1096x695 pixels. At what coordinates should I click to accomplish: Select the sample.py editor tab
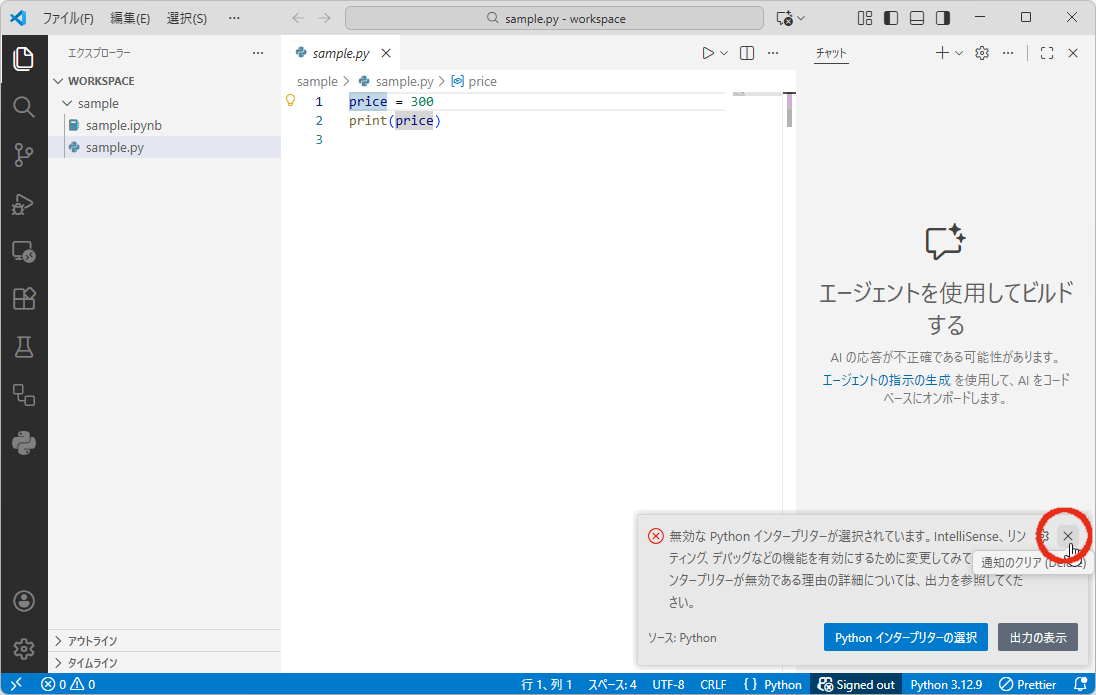tap(341, 53)
